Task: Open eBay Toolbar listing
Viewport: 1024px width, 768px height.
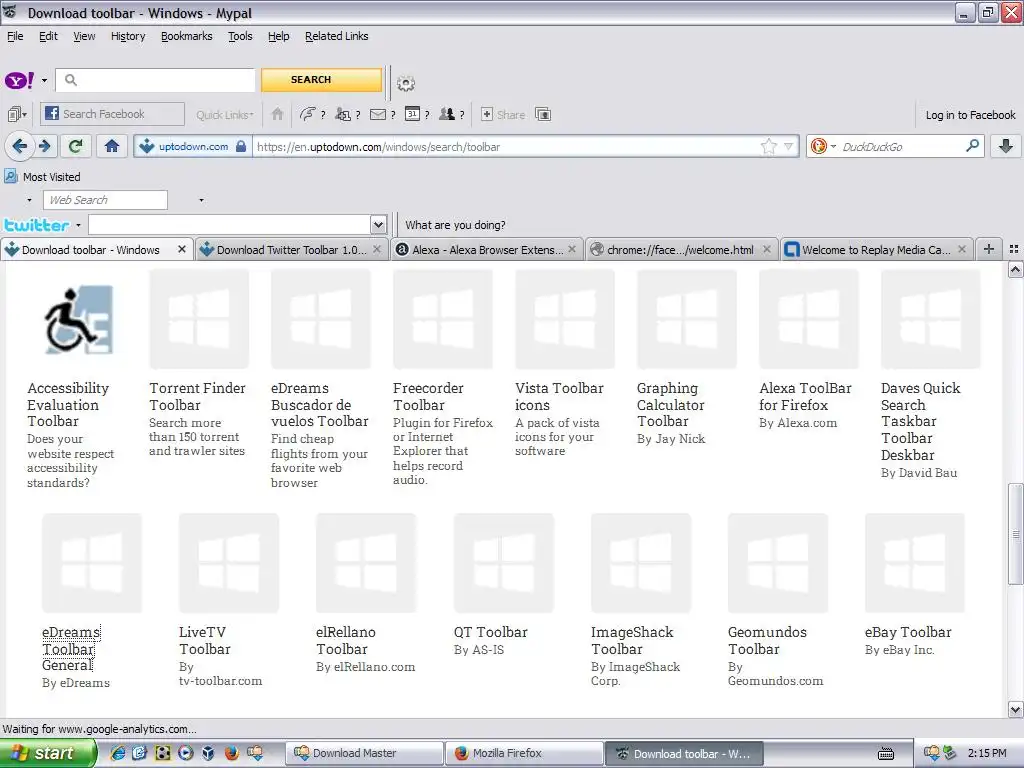Action: 908,632
